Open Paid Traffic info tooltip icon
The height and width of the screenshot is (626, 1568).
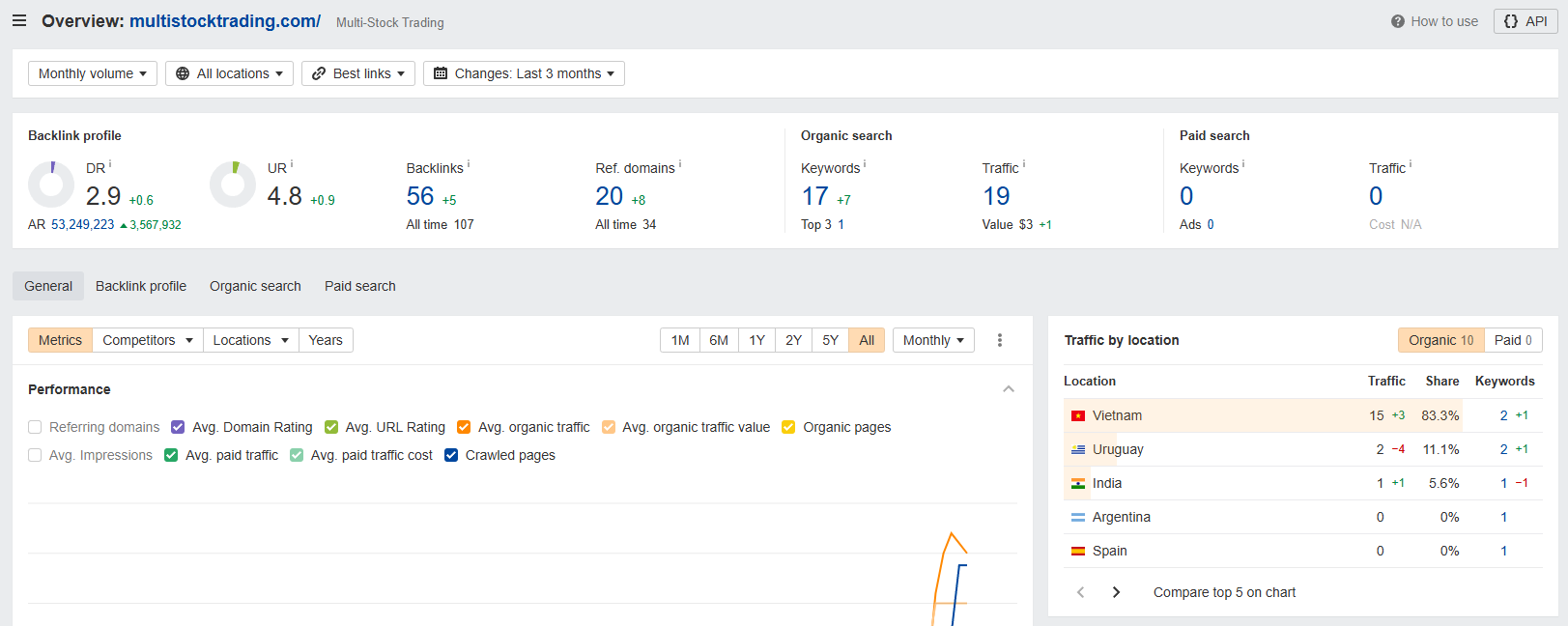coord(1411,164)
